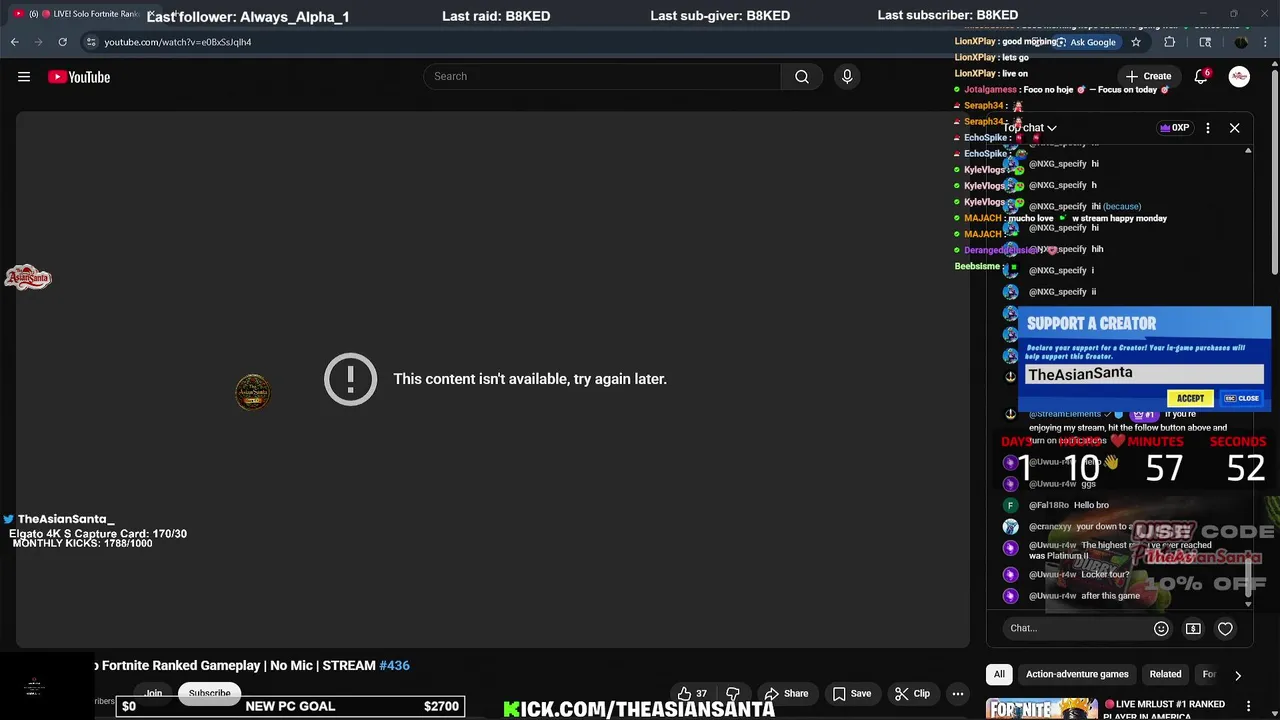Click the Clip scissors button

[912, 693]
